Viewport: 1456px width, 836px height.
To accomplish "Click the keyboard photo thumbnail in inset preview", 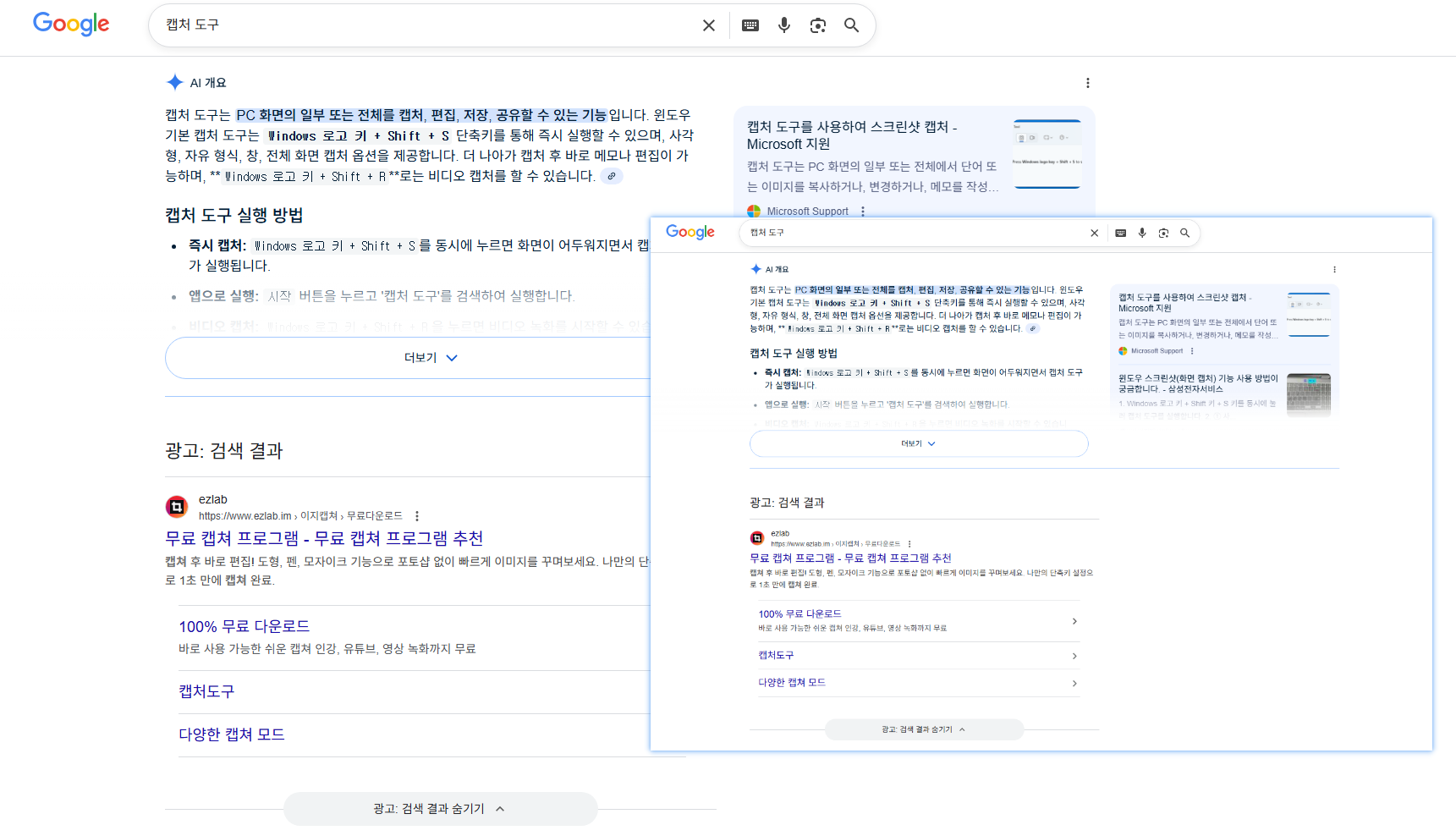I will [1309, 394].
